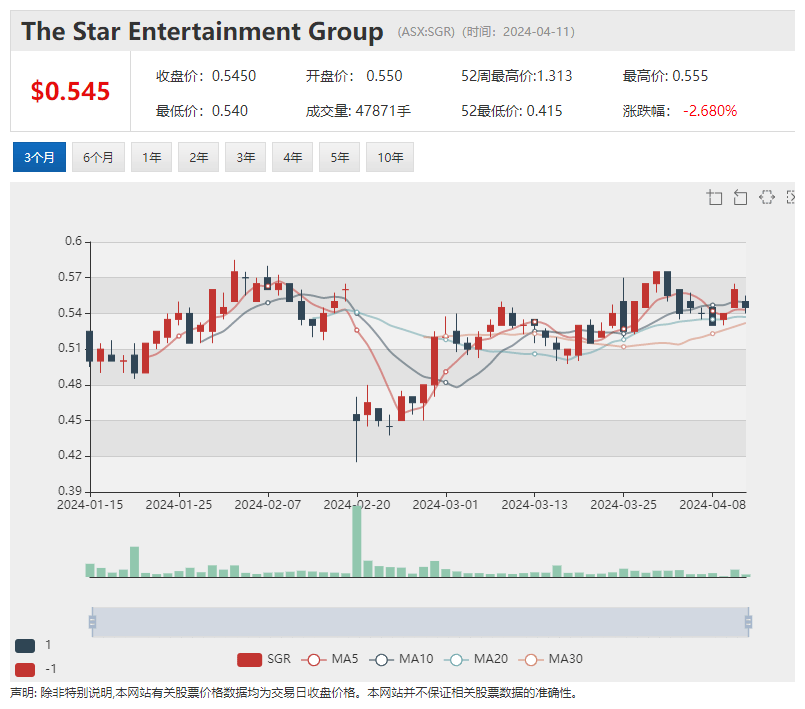This screenshot has width=805, height=709.
Task: Toggle the SGR candlestick series in legend
Action: (x=264, y=659)
